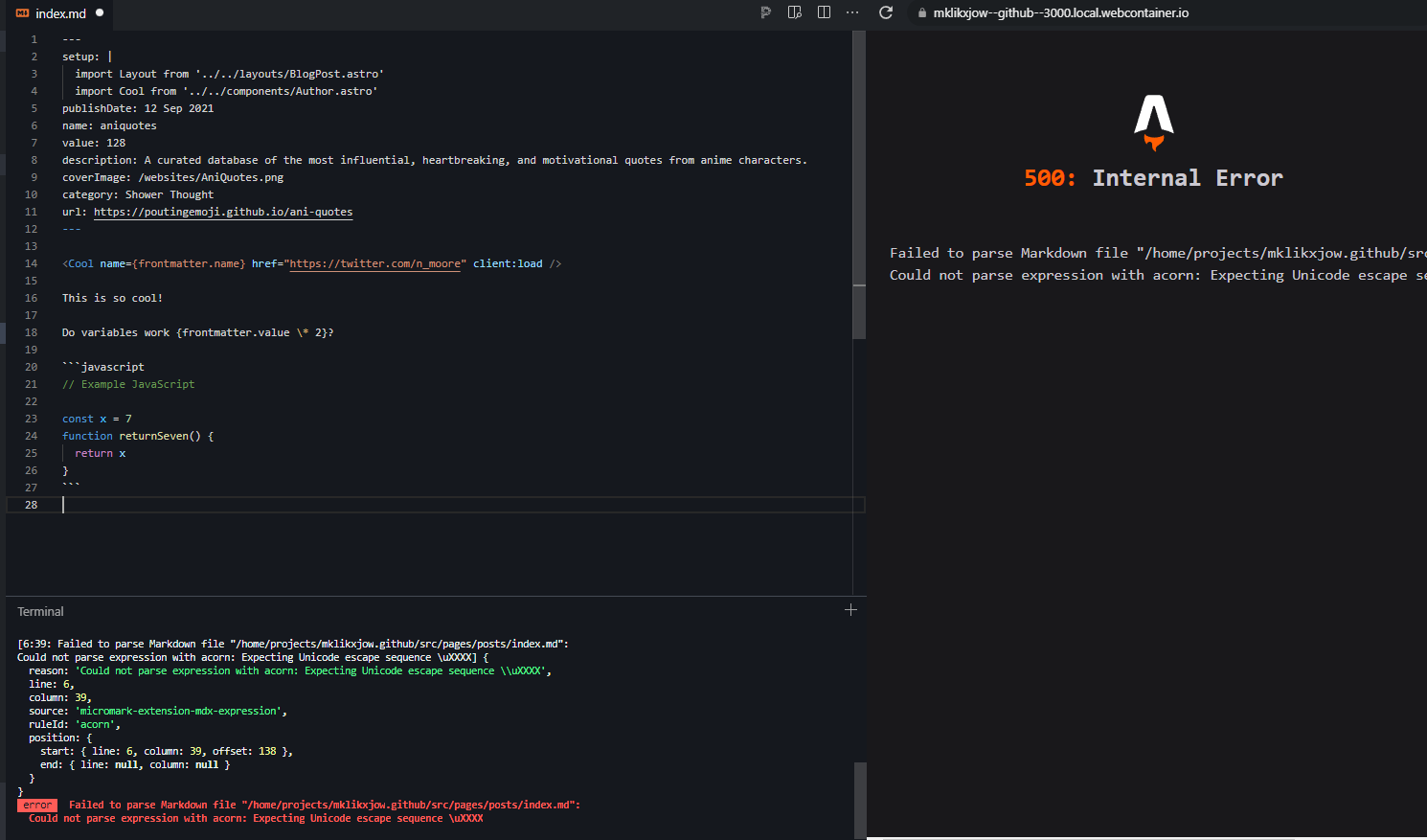This screenshot has height=840, width=1427.
Task: Select the Terminal panel header
Action: 40,611
